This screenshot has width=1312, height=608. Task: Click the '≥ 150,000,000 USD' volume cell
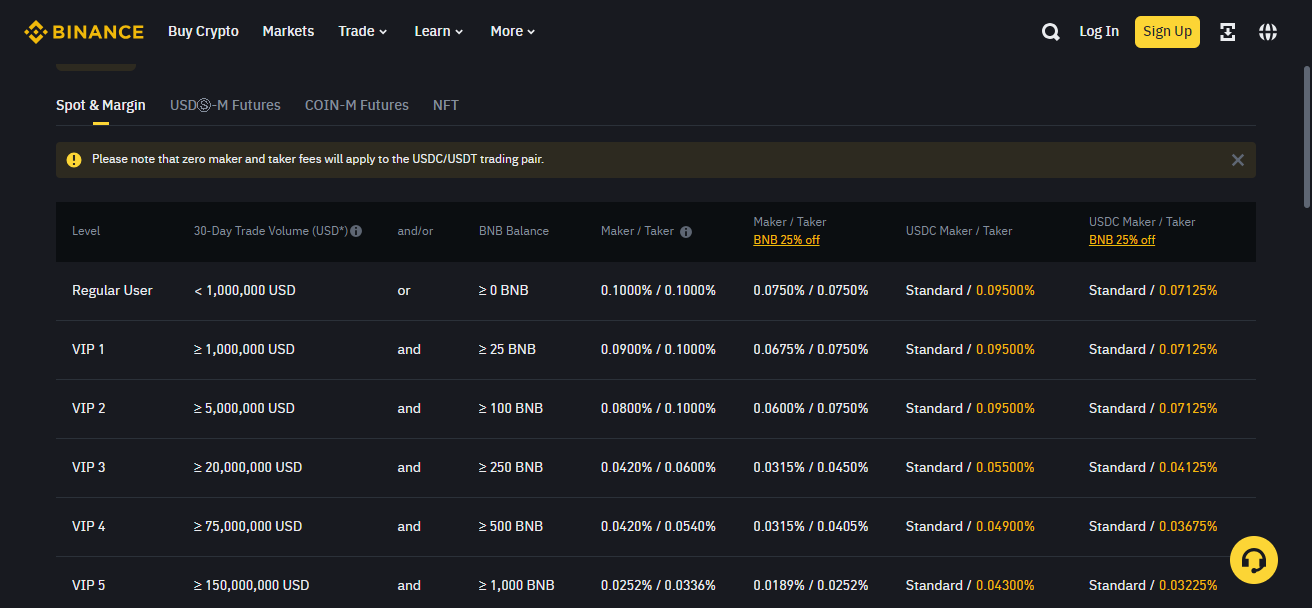point(252,585)
